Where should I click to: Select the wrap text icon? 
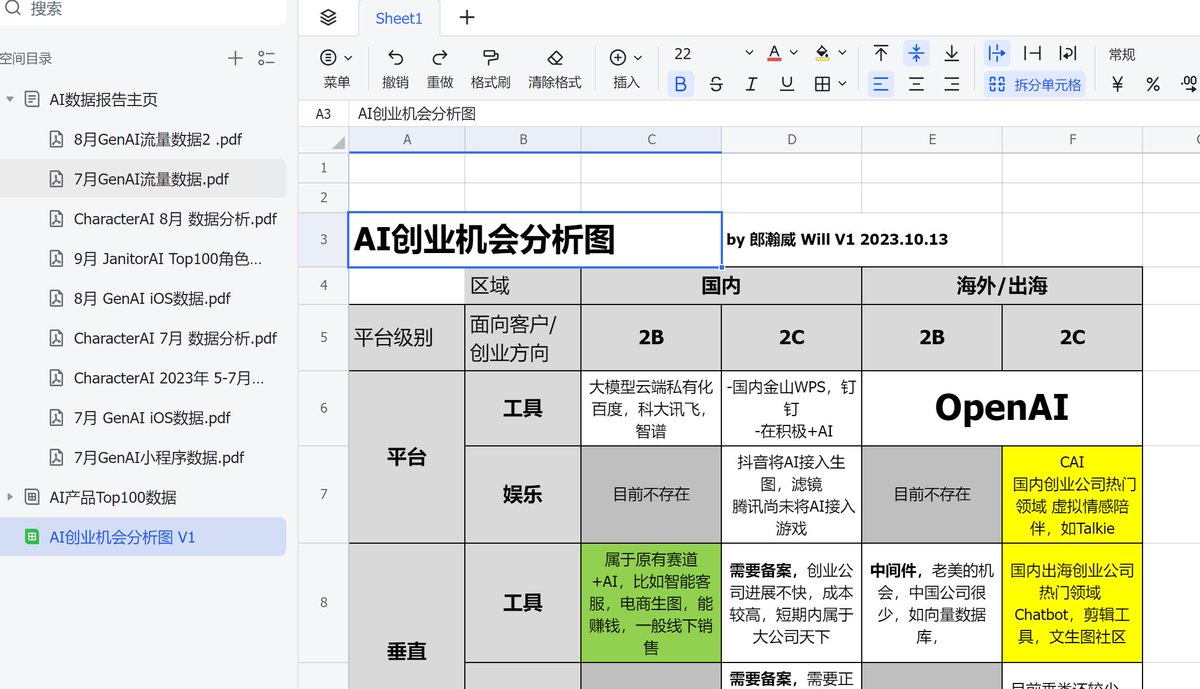point(1068,53)
